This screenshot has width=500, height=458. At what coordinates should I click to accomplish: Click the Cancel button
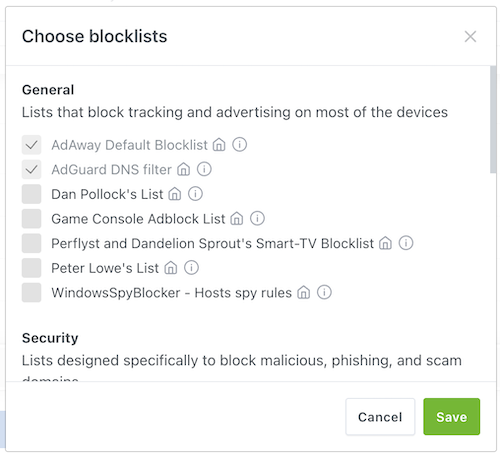click(x=380, y=417)
